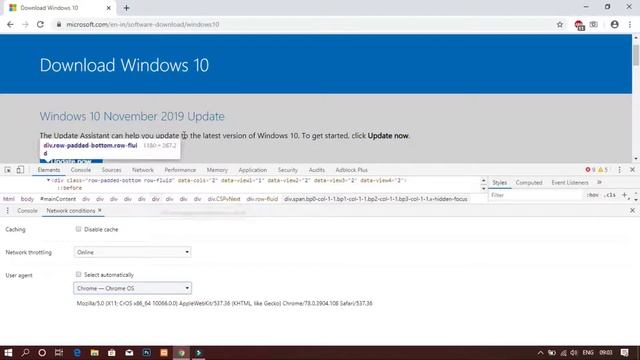Select html in the breadcrumb trail
640x360 pixels.
pyautogui.click(x=9, y=199)
